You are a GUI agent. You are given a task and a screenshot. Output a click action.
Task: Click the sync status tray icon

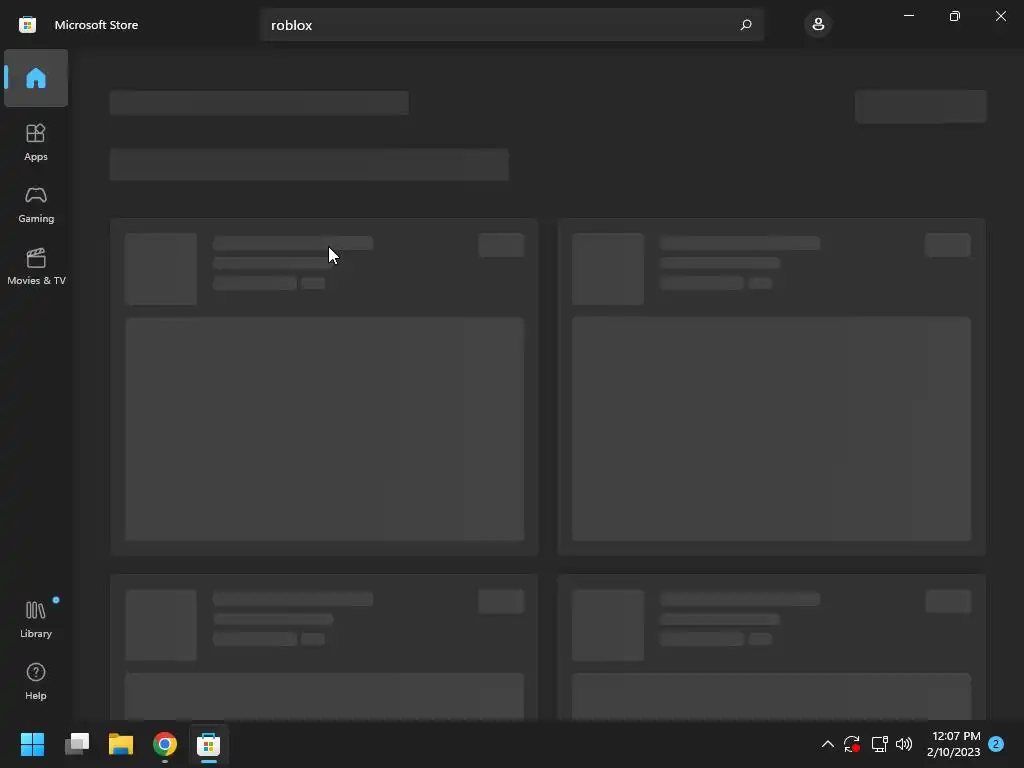click(852, 744)
